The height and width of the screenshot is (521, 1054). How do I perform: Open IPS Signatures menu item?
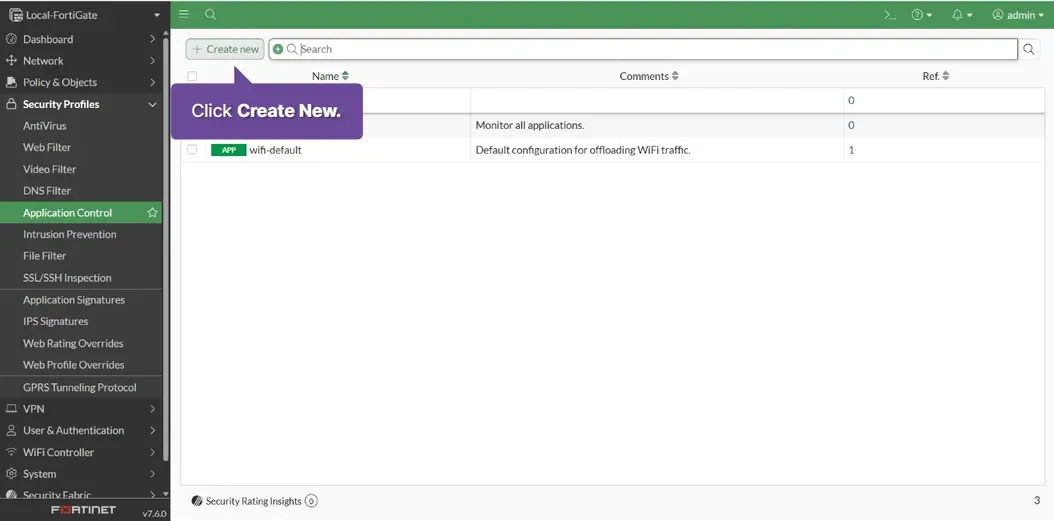81,321
